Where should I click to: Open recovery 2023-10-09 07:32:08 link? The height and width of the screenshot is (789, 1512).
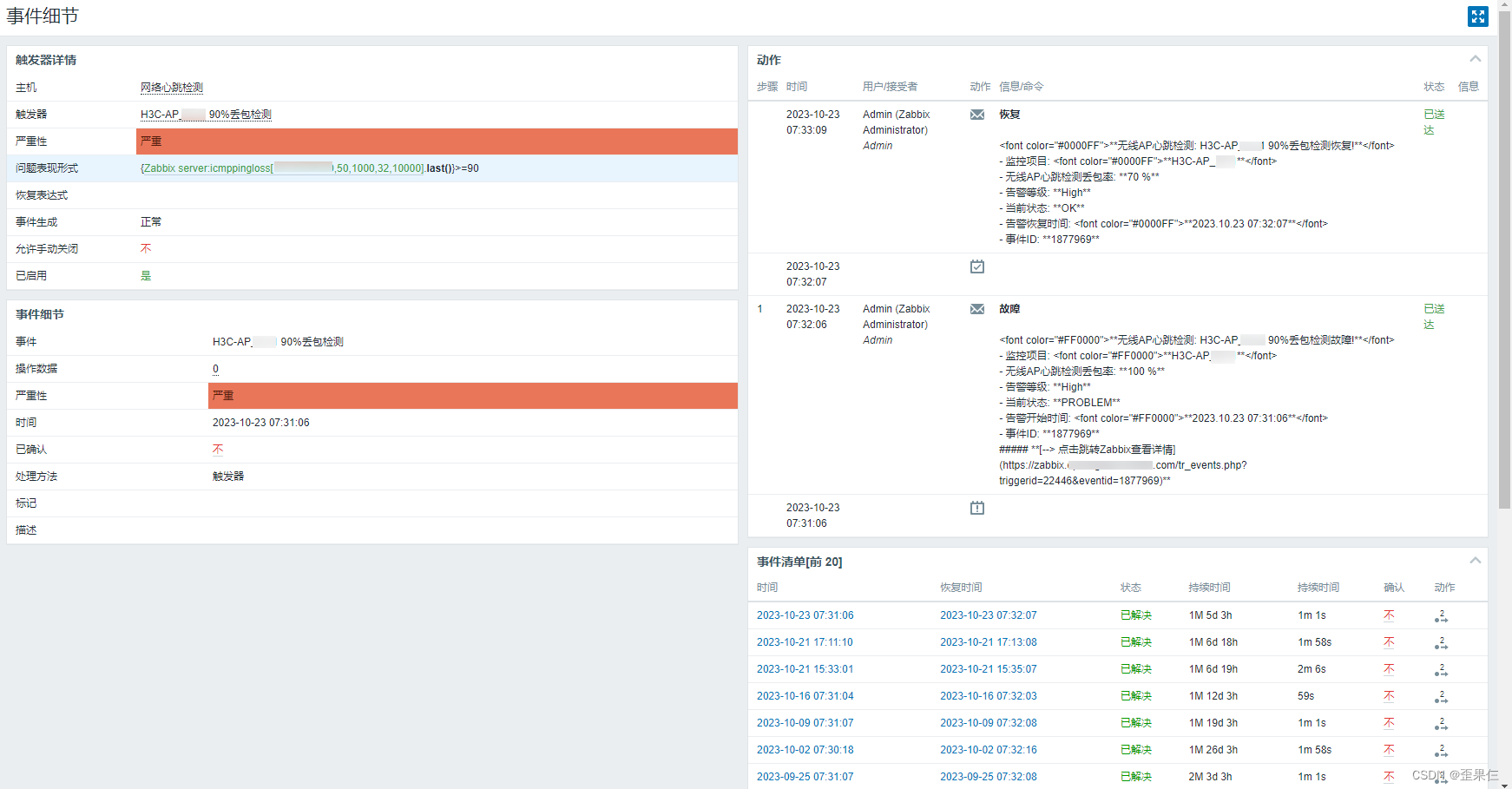[x=988, y=723]
